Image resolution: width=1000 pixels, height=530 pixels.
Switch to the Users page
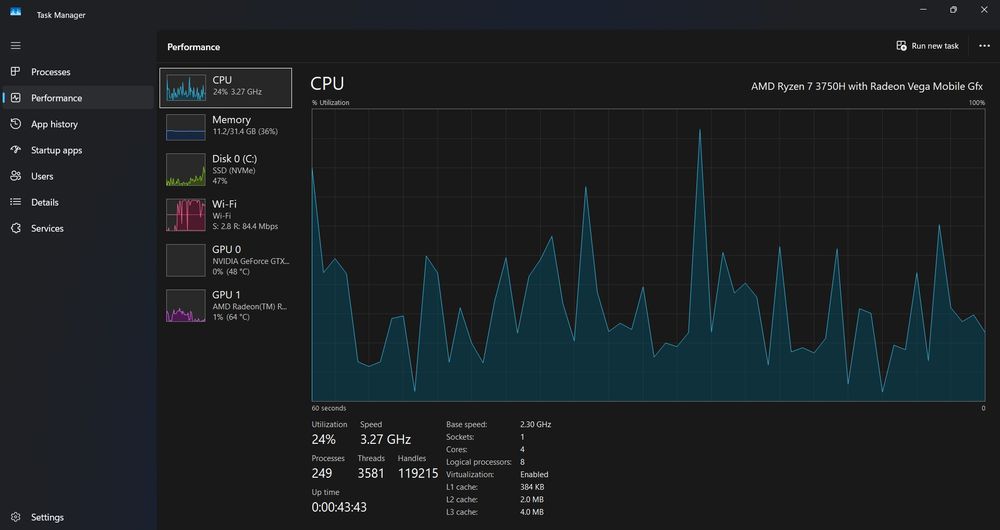[x=42, y=177]
